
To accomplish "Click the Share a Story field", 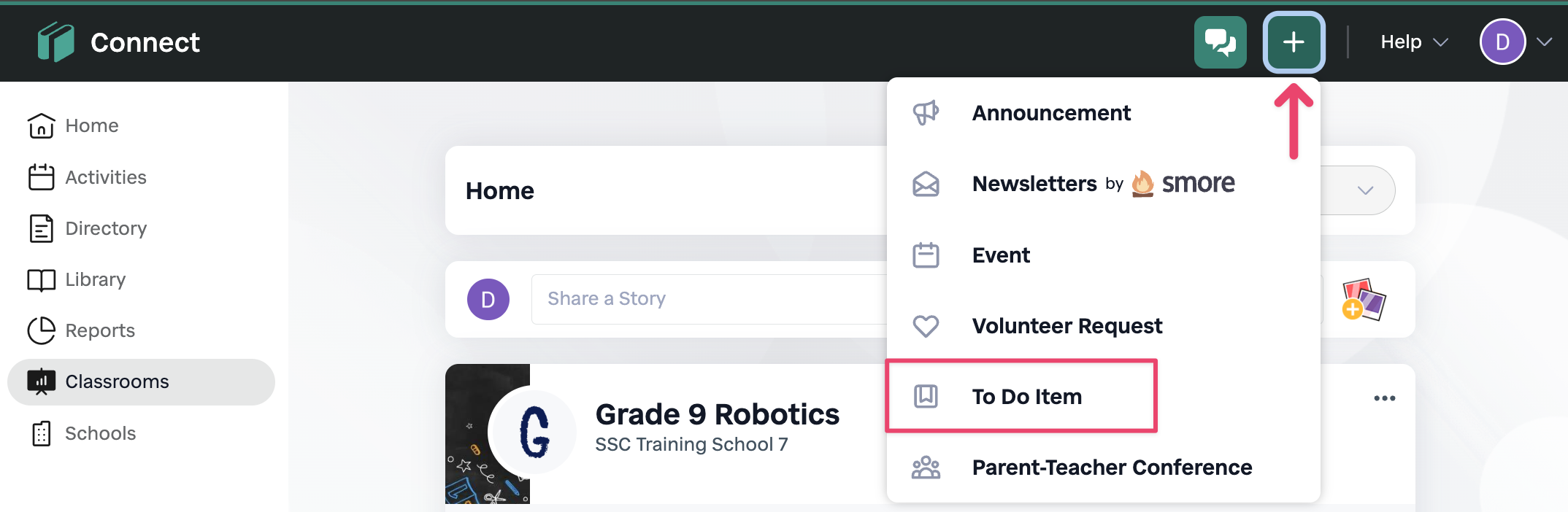I will pos(708,299).
